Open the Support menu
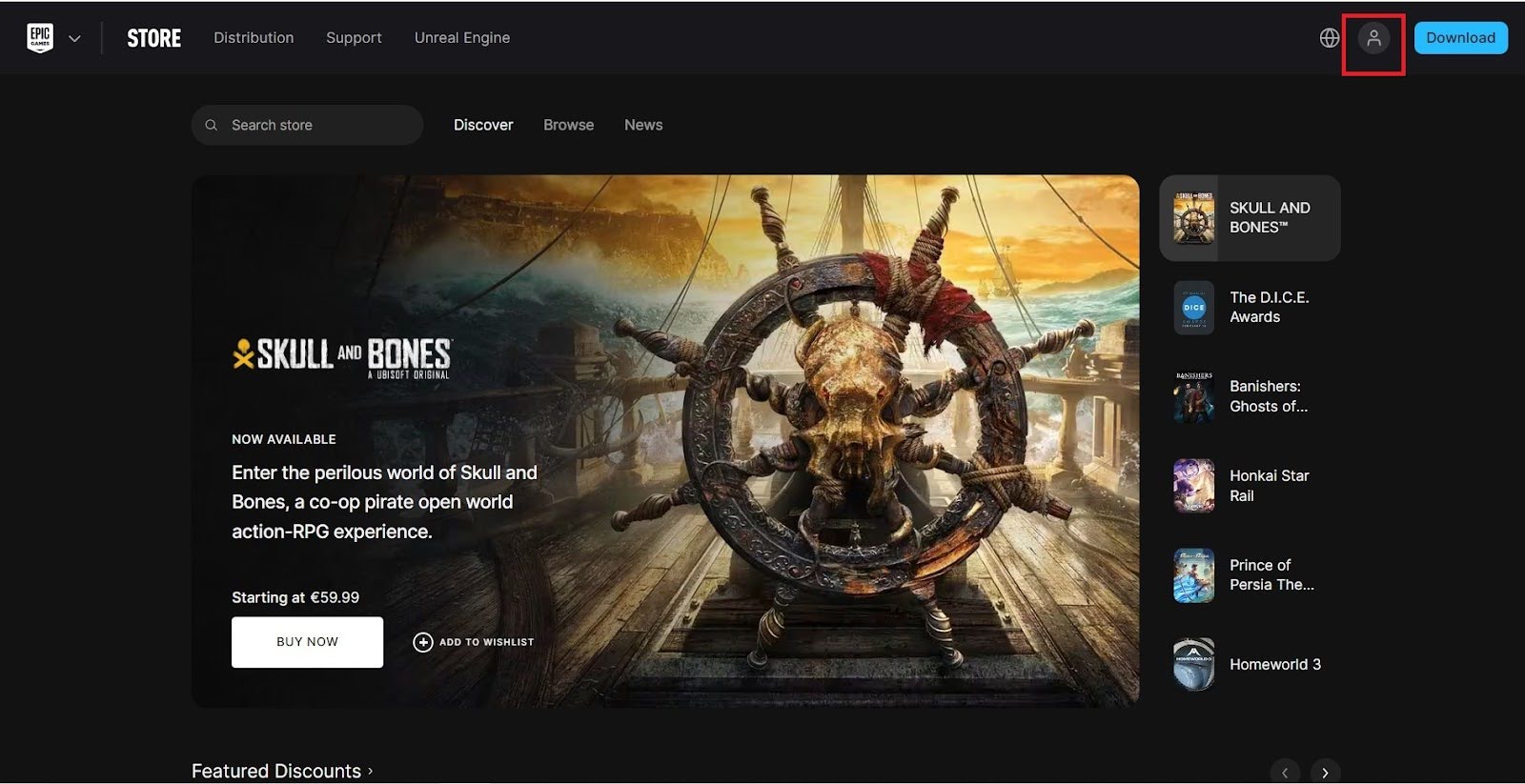 pyautogui.click(x=354, y=38)
